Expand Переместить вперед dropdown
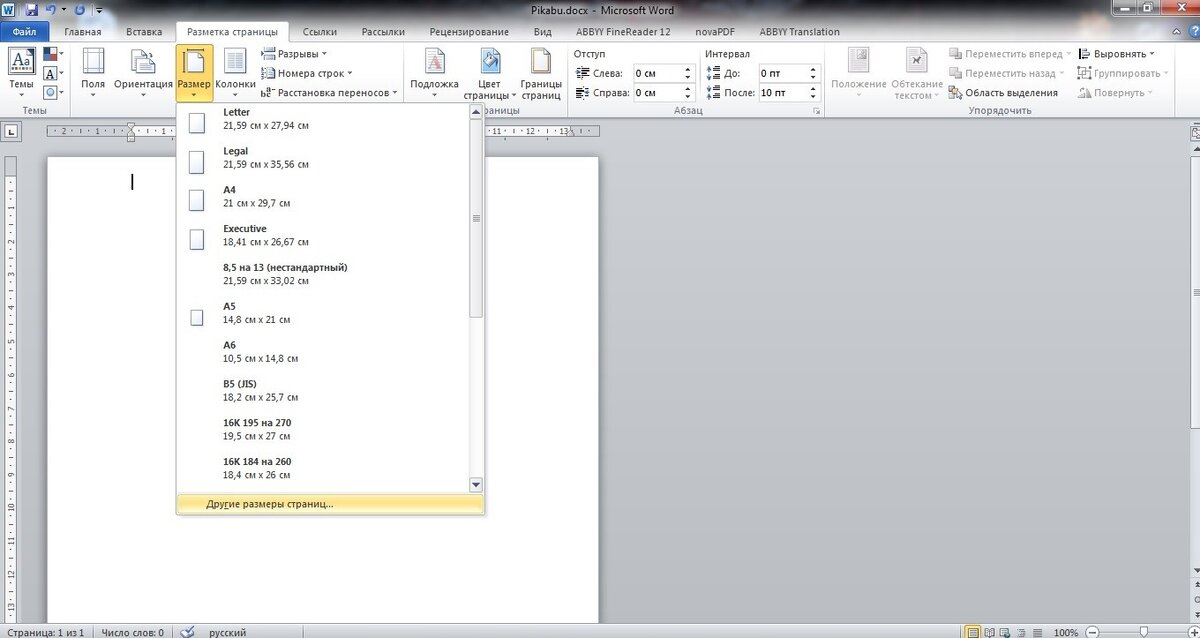Viewport: 1200px width, 638px height. [1067, 54]
